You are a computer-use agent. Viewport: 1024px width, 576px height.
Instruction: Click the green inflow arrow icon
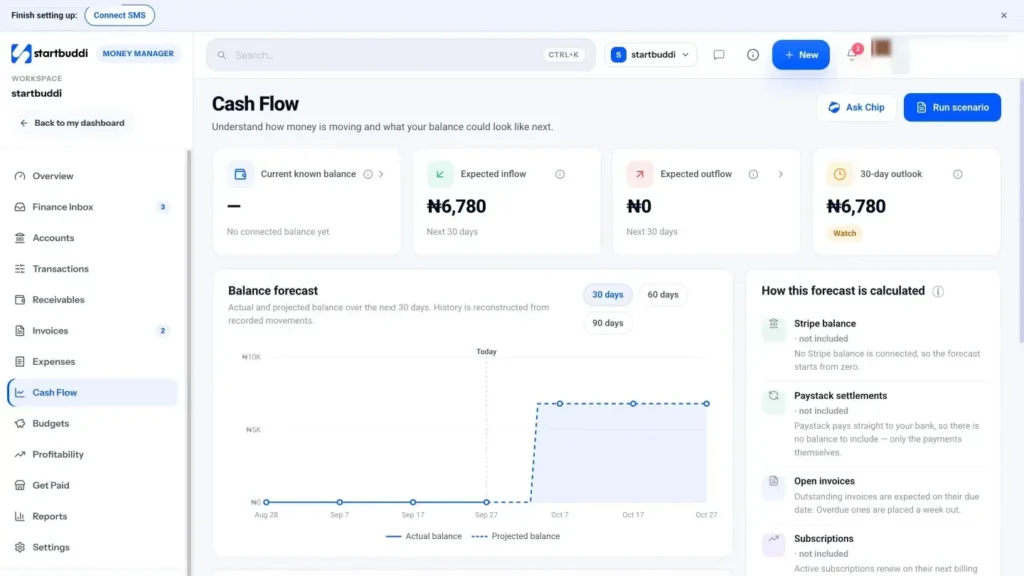pyautogui.click(x=440, y=174)
